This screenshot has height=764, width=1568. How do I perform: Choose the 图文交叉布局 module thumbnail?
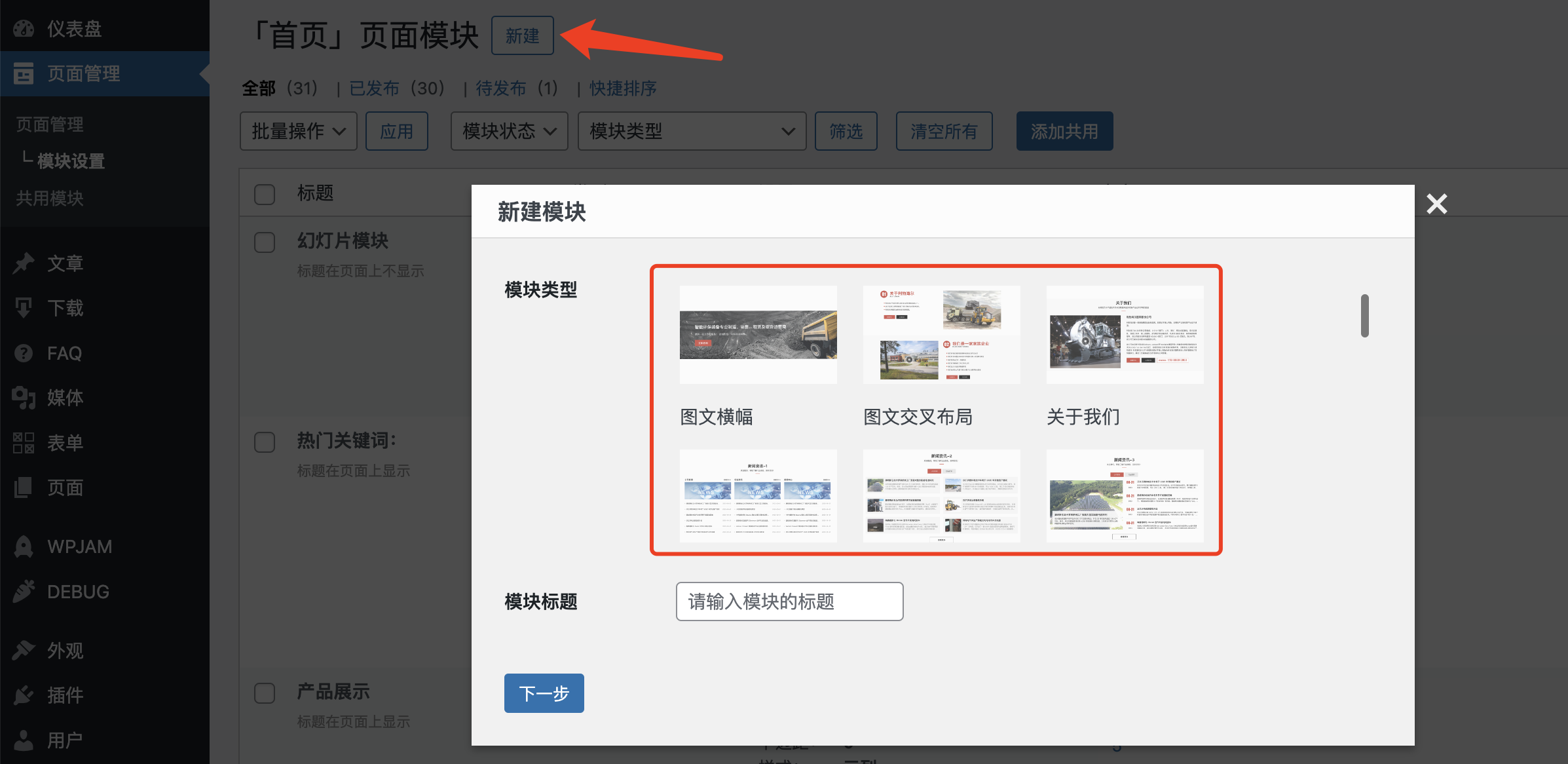point(942,335)
